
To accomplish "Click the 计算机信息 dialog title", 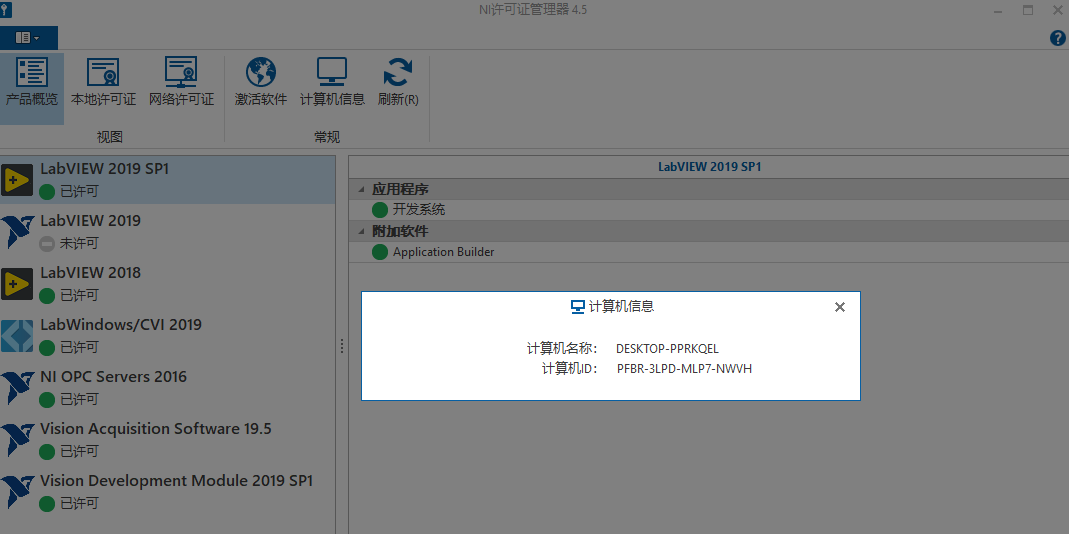I will [621, 307].
